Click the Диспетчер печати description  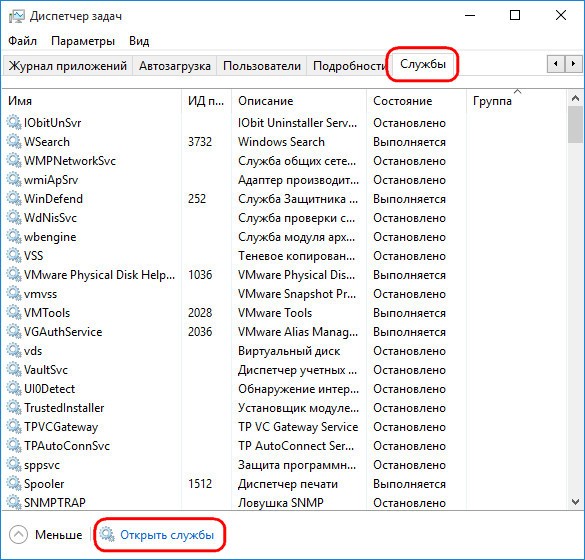pyautogui.click(x=288, y=484)
